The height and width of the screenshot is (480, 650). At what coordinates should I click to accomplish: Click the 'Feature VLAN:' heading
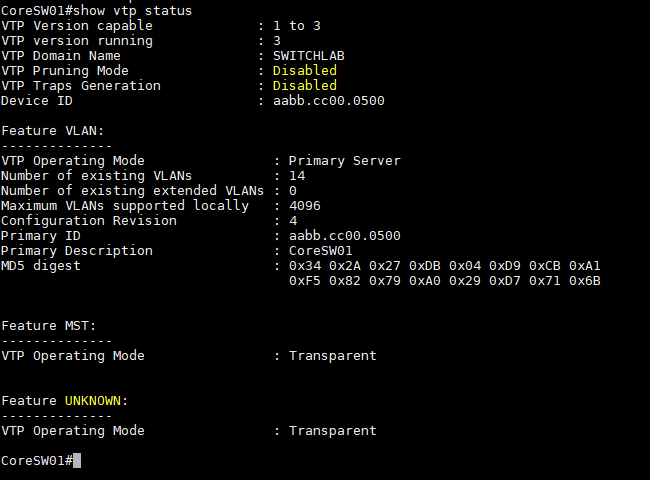(x=53, y=131)
